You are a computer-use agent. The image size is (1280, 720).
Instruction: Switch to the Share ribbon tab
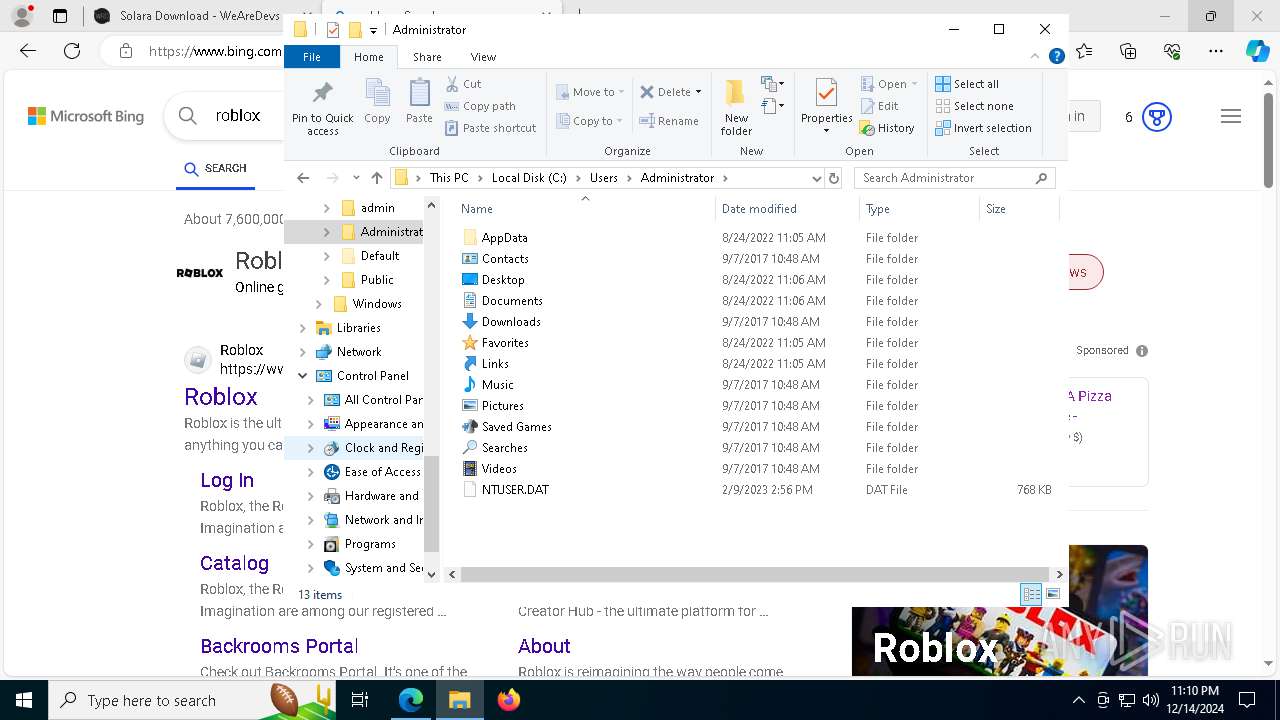[x=427, y=57]
